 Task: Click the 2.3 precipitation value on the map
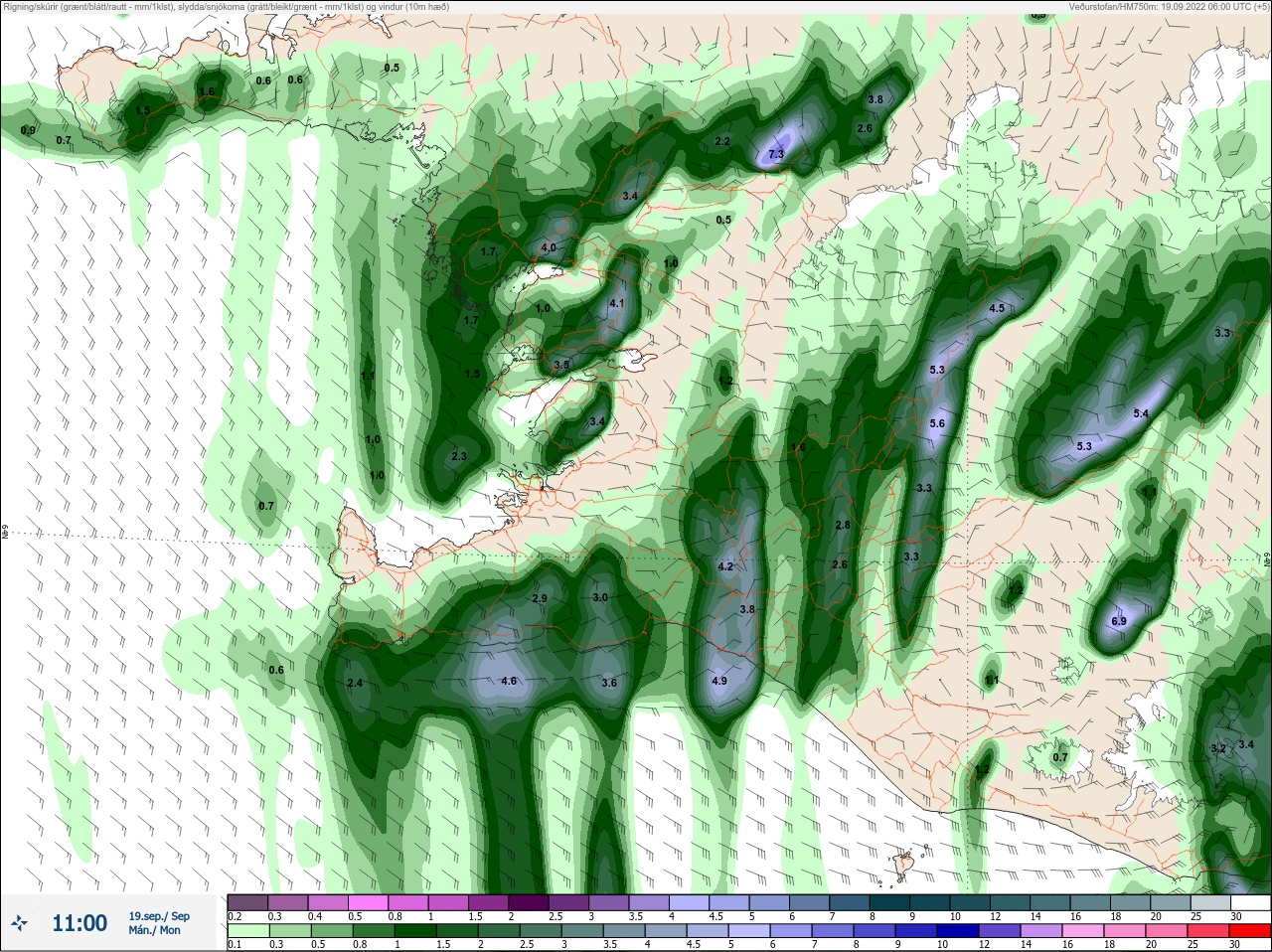click(459, 456)
